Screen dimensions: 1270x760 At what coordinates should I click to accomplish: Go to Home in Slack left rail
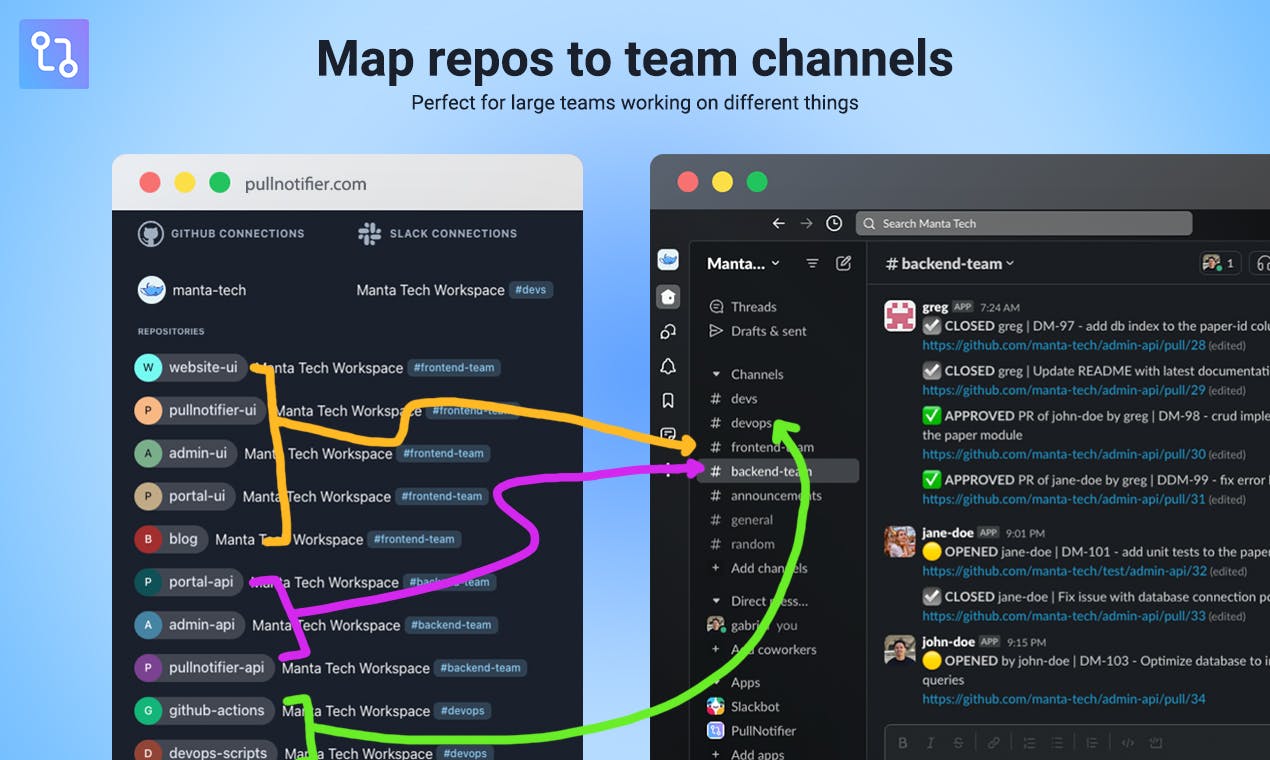coord(668,297)
